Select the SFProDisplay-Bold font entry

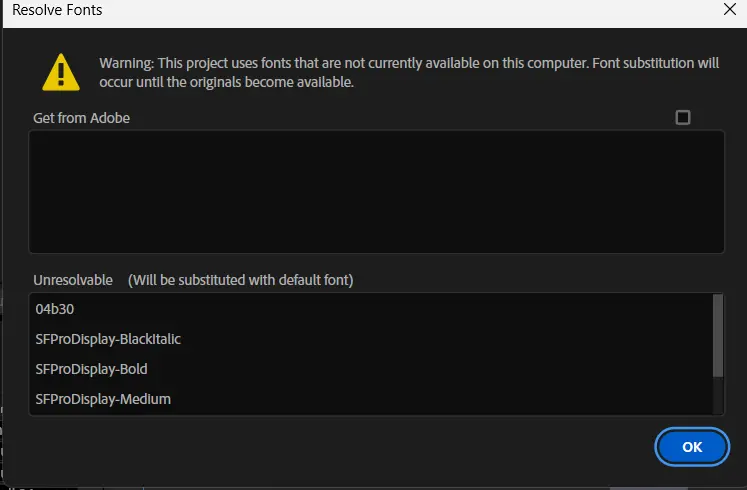click(x=91, y=369)
